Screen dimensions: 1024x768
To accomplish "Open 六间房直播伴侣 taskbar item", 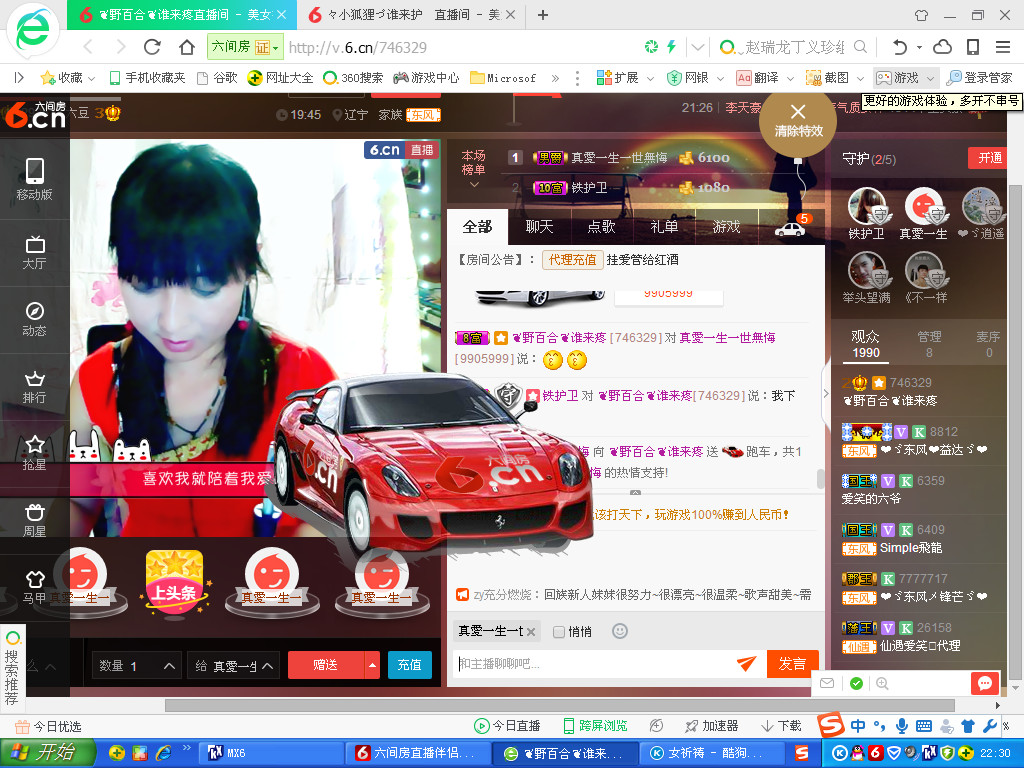I will 418,753.
